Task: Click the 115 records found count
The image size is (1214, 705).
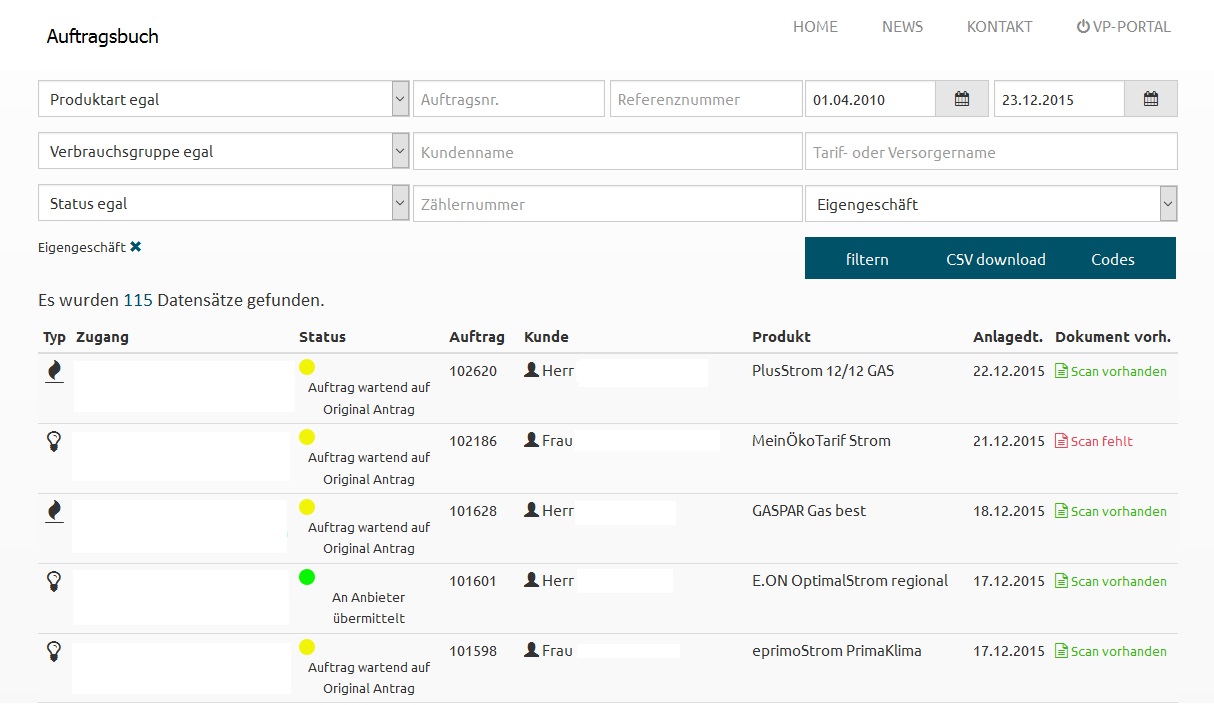Action: pyautogui.click(x=138, y=300)
